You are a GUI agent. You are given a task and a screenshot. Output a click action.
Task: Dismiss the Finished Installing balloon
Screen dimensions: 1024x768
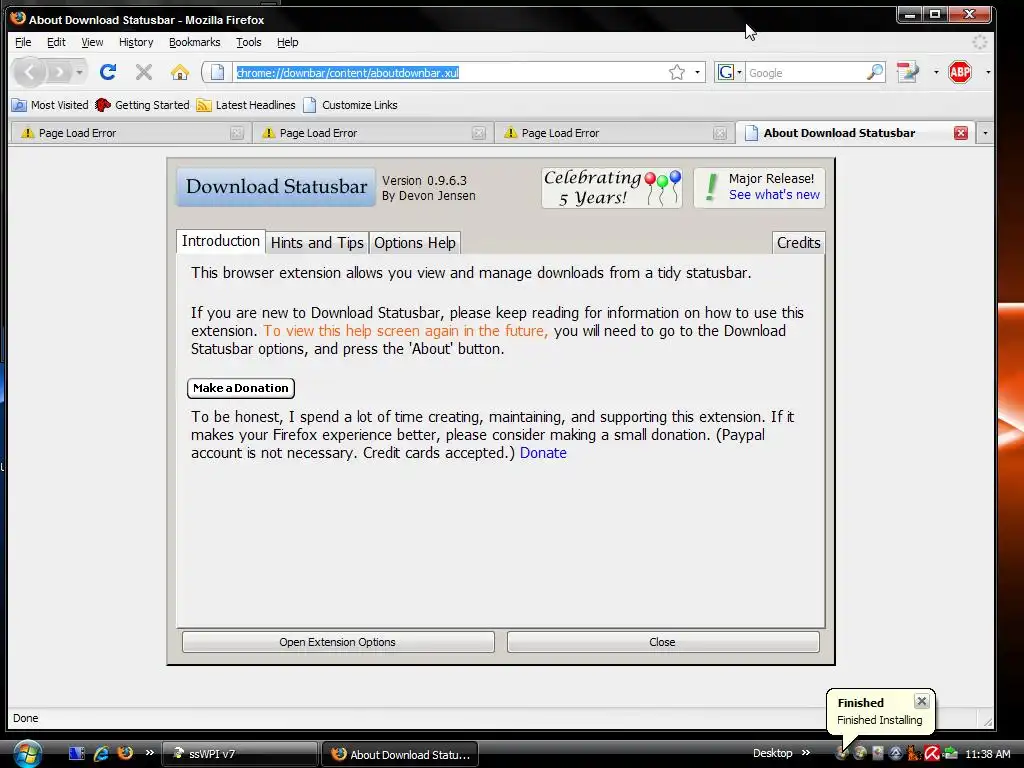[921, 701]
